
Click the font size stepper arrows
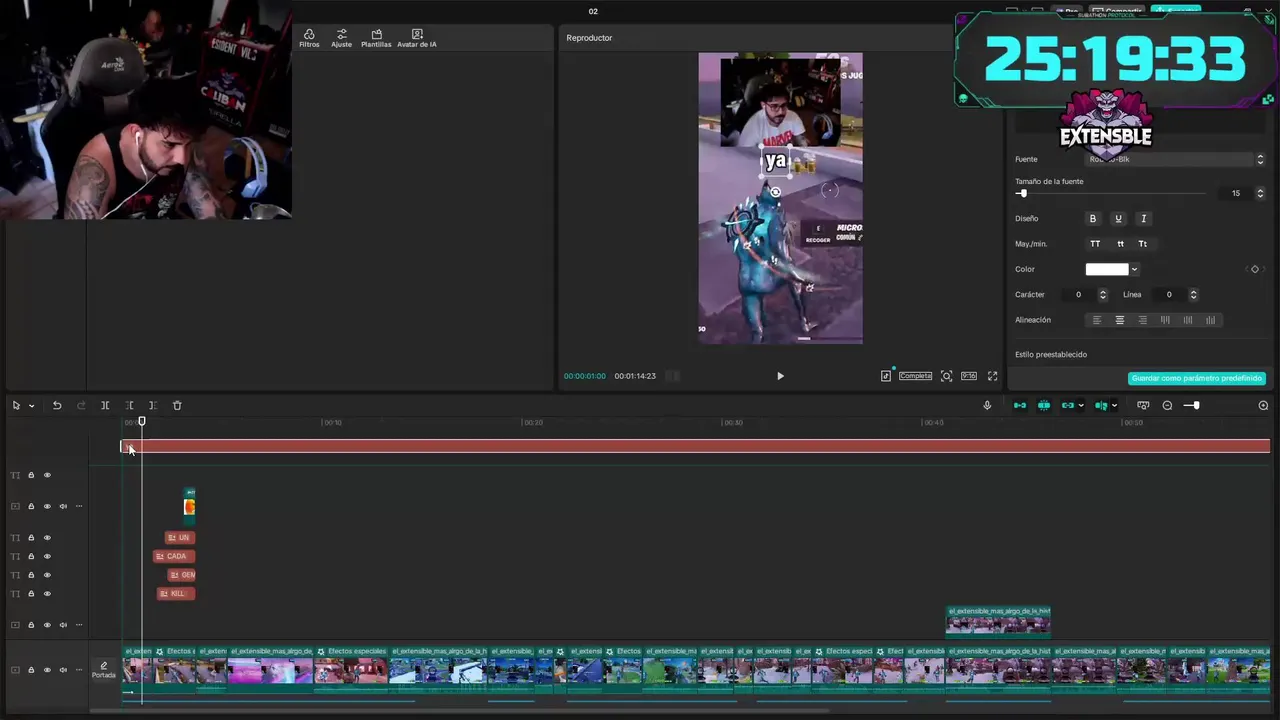(x=1260, y=193)
